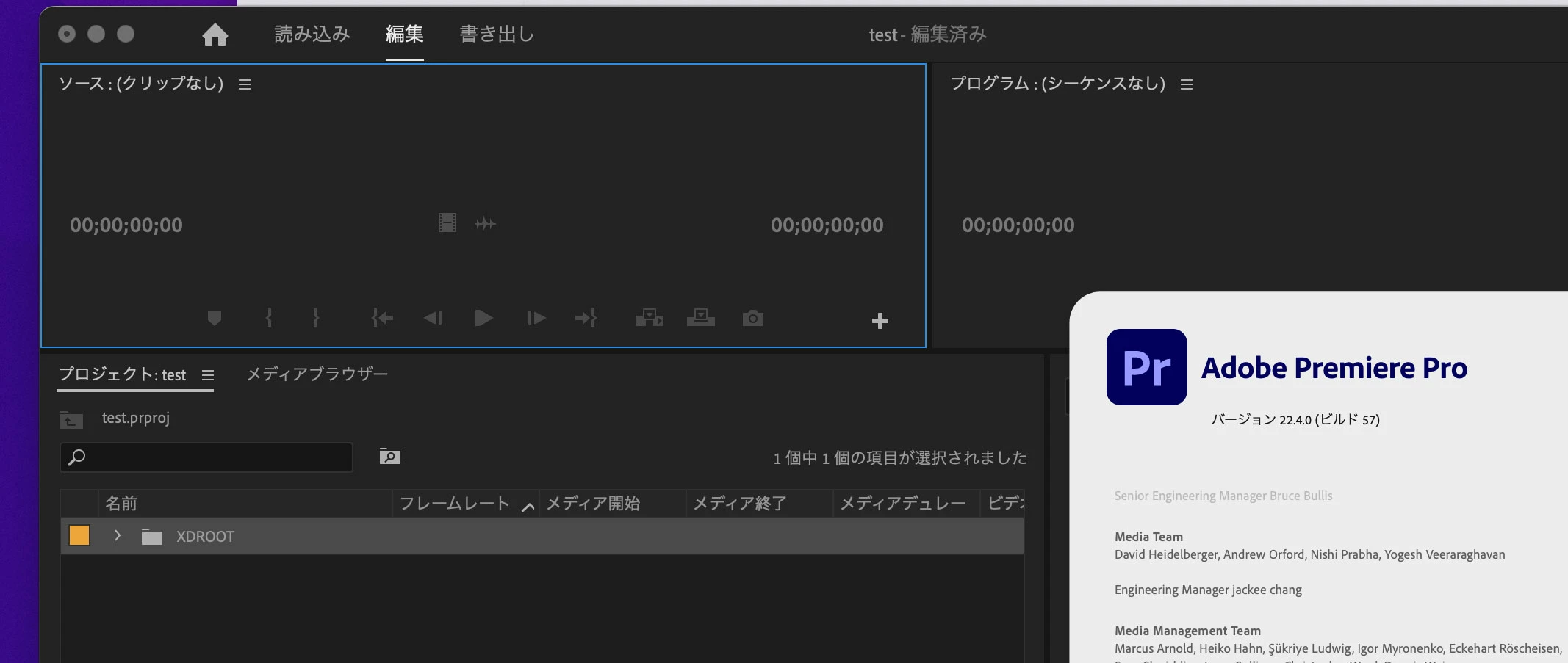Open the Program monitor panel menu
1568x663 pixels.
click(1186, 84)
